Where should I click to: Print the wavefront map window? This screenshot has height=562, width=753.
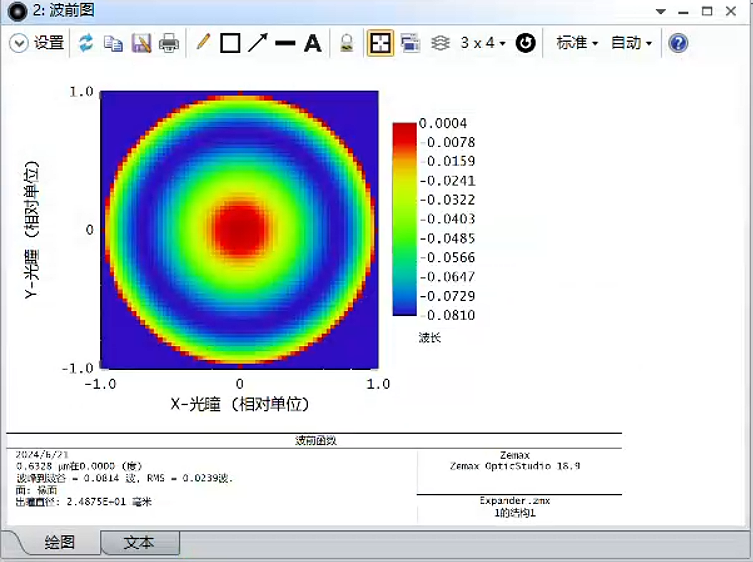169,43
